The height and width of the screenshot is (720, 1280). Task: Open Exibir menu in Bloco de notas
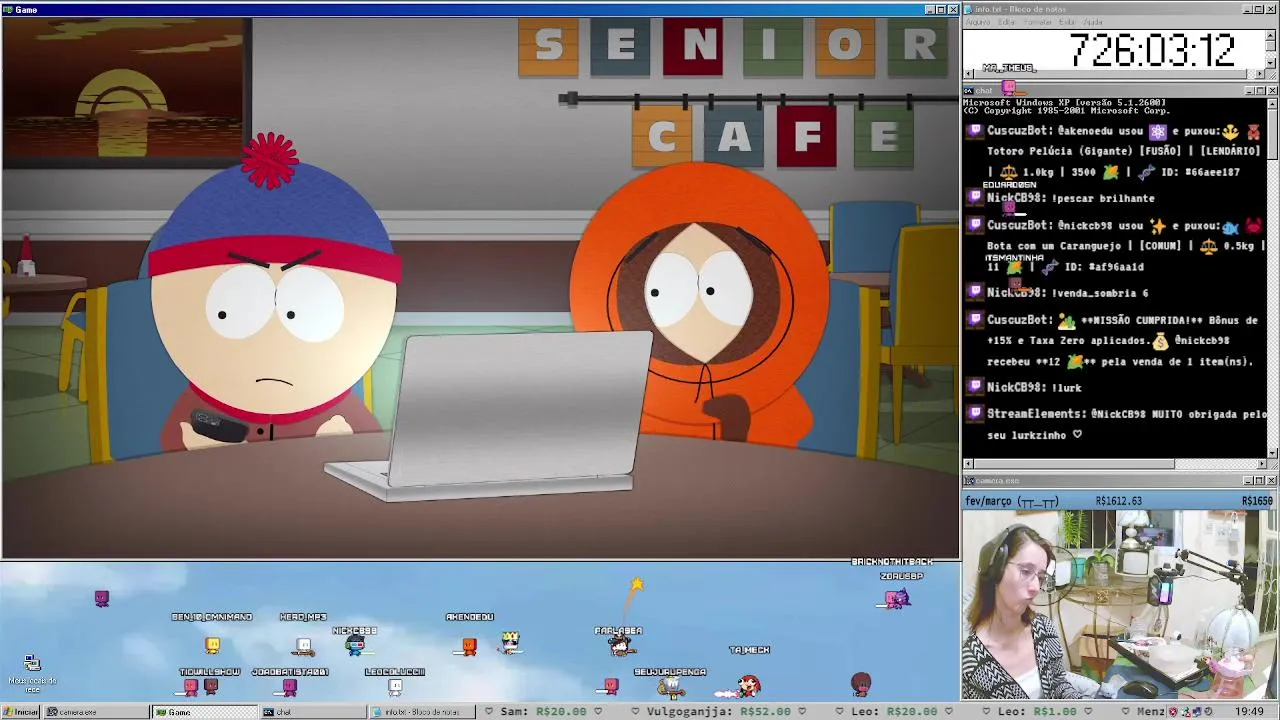(1067, 22)
